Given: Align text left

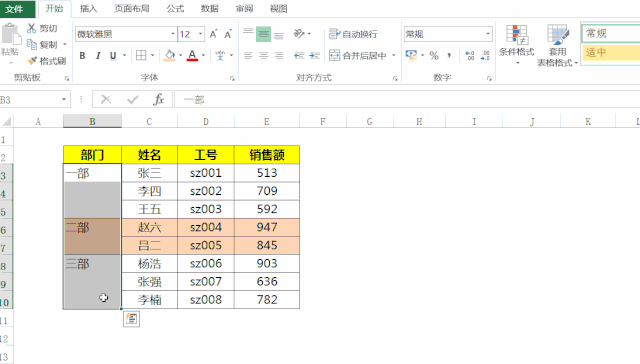Looking at the screenshot, I should 248,55.
